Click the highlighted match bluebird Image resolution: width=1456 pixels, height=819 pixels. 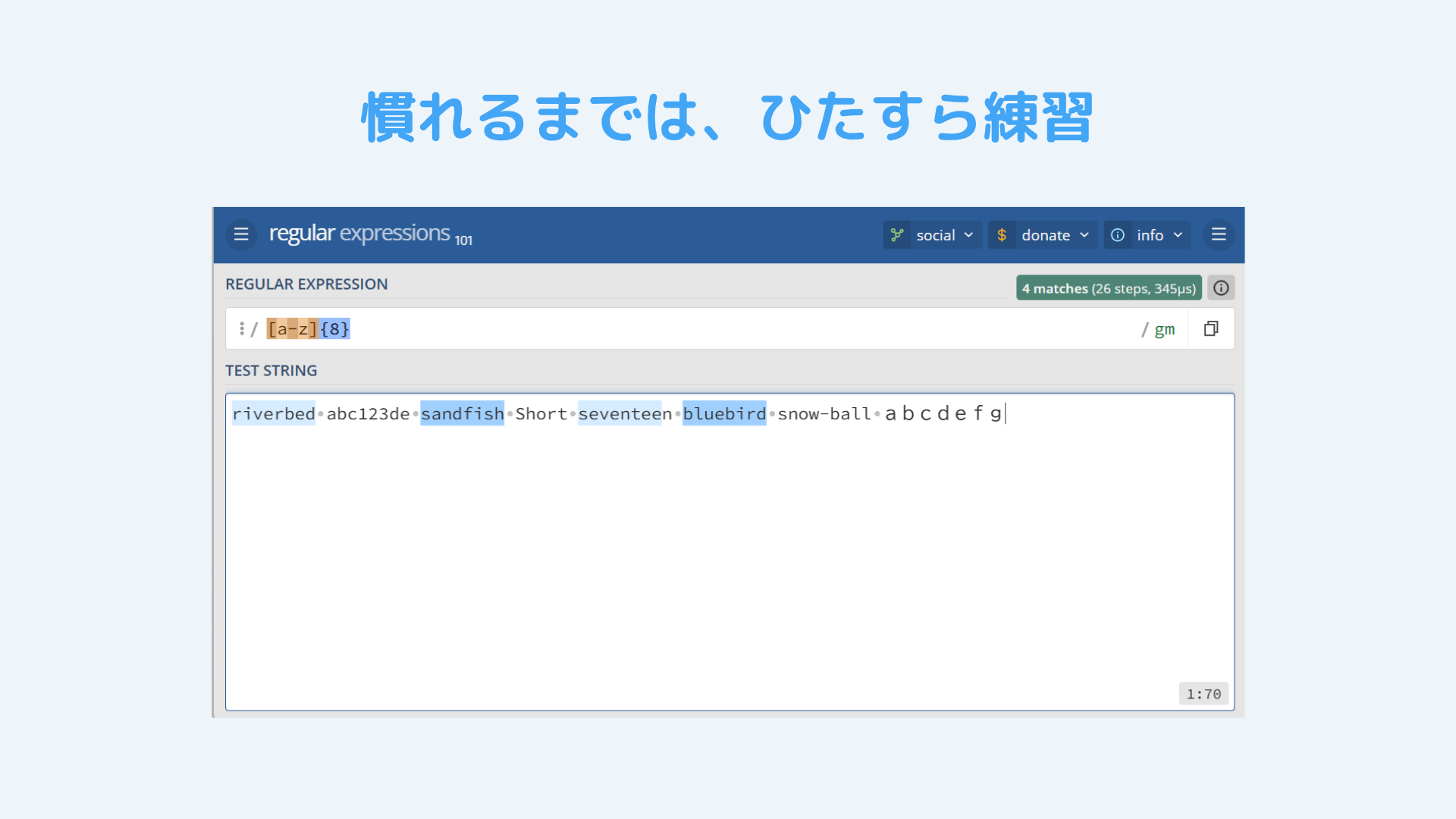click(724, 413)
